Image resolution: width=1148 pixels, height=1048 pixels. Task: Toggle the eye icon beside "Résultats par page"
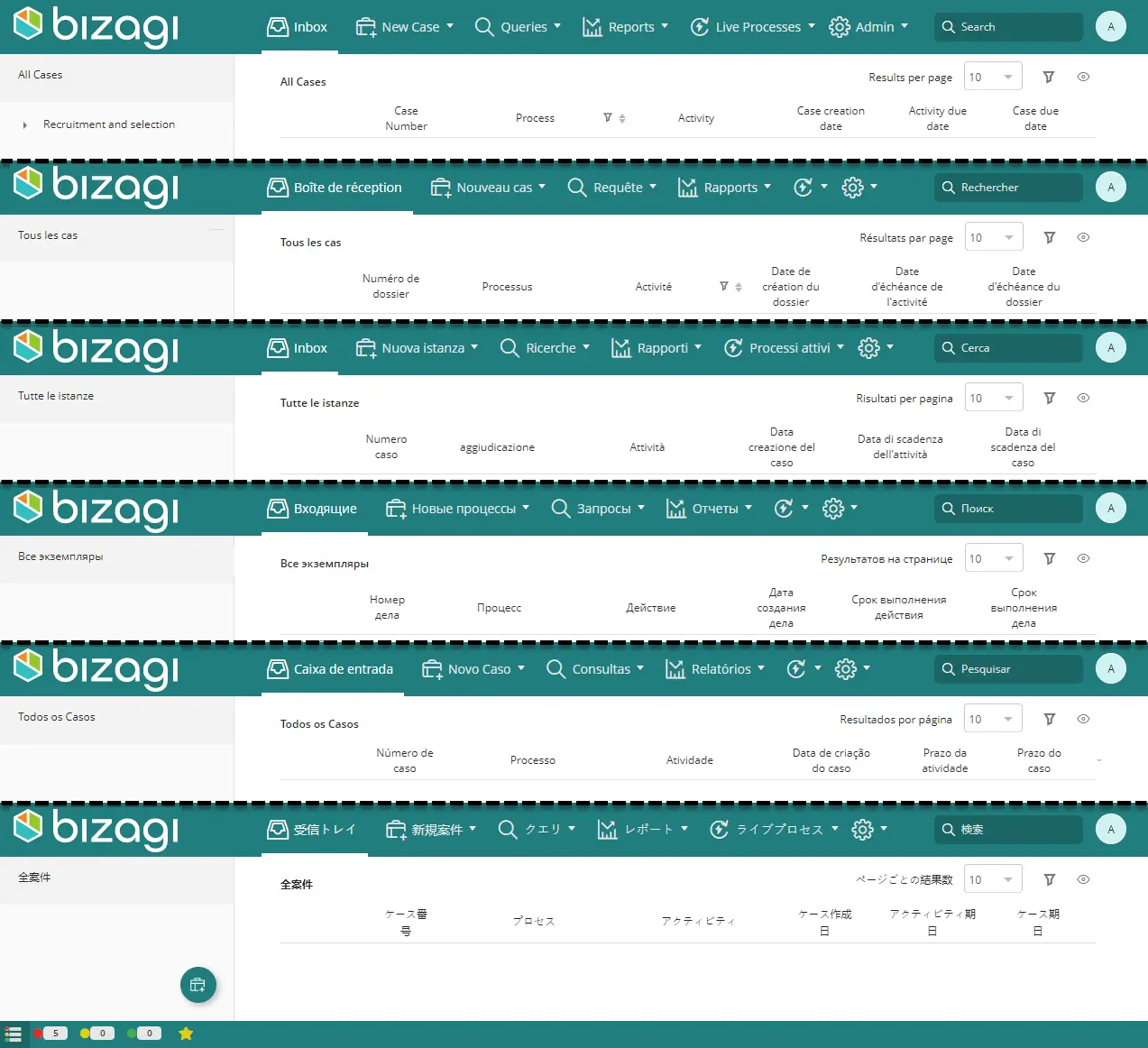point(1084,237)
